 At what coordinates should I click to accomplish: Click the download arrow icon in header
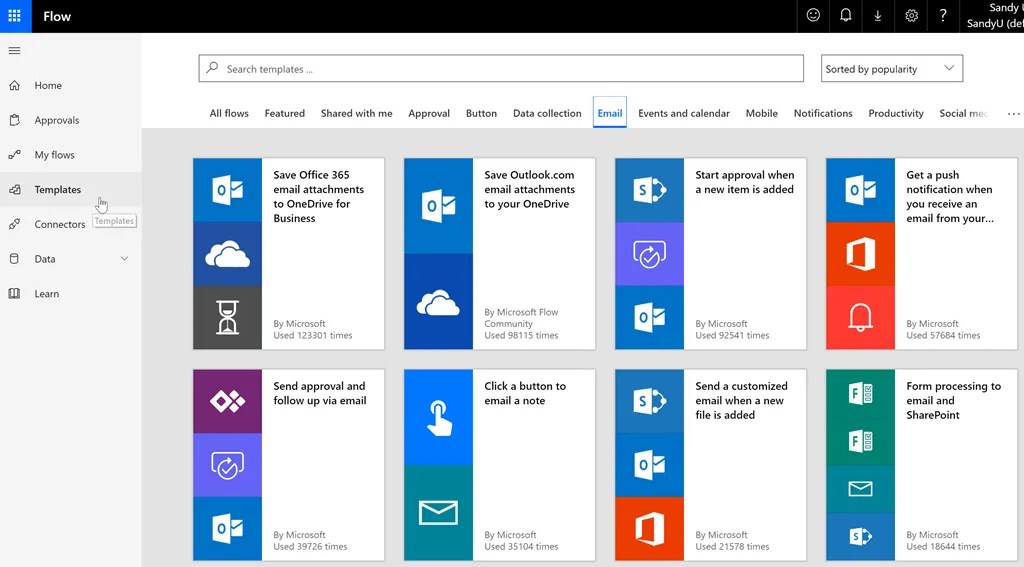(878, 15)
